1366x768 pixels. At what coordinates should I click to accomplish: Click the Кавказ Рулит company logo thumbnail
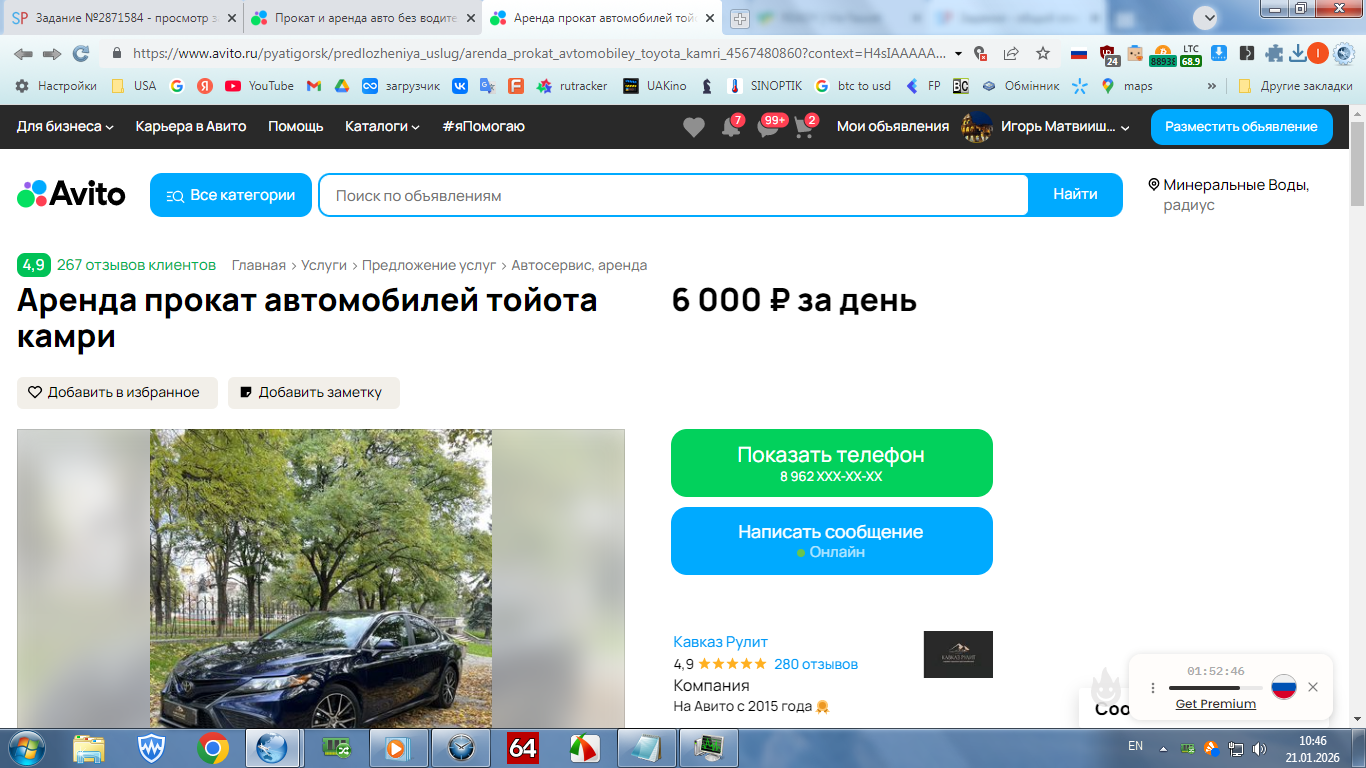(x=958, y=654)
